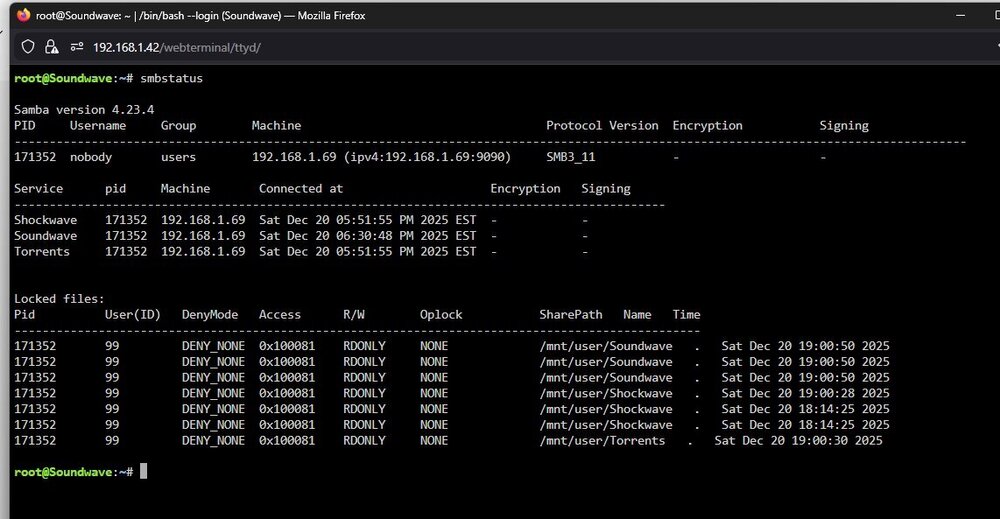Focus the address bar showing 192.168.1.42/webterminal/ttyd/
The height and width of the screenshot is (519, 1000).
(177, 47)
